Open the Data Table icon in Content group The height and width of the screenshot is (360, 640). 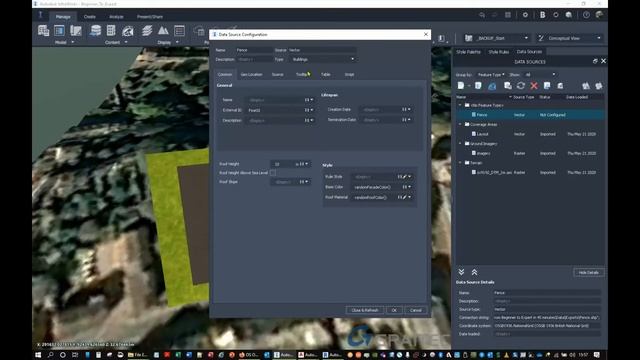tap(111, 31)
